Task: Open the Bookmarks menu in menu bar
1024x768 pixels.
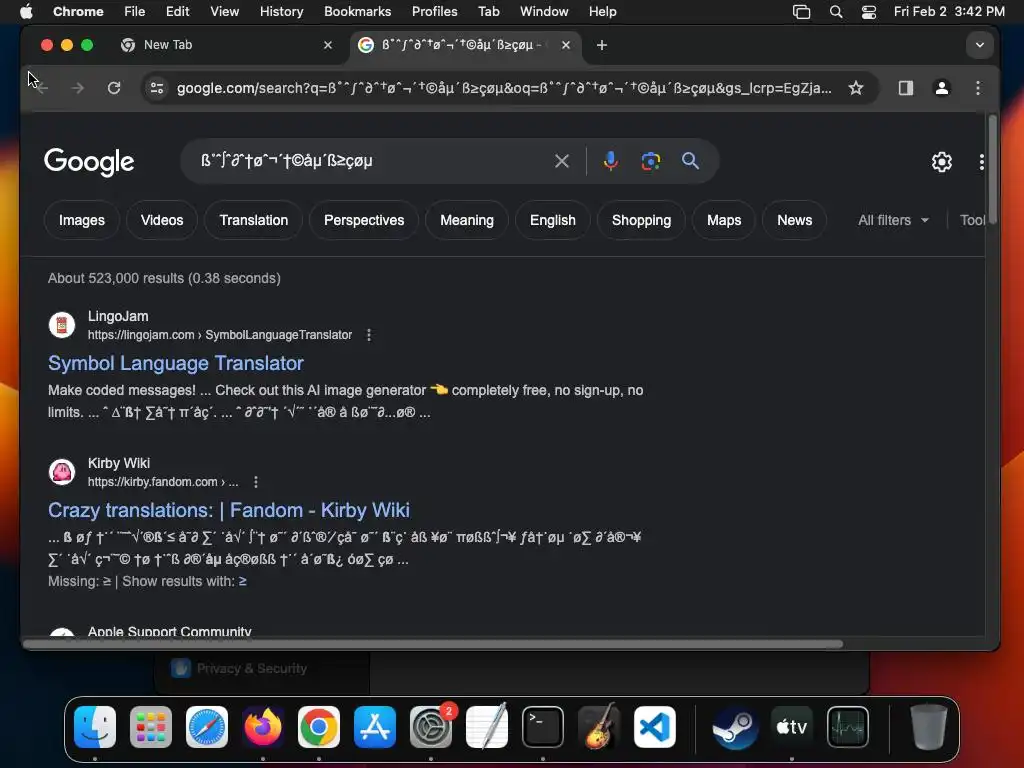Action: pos(357,11)
